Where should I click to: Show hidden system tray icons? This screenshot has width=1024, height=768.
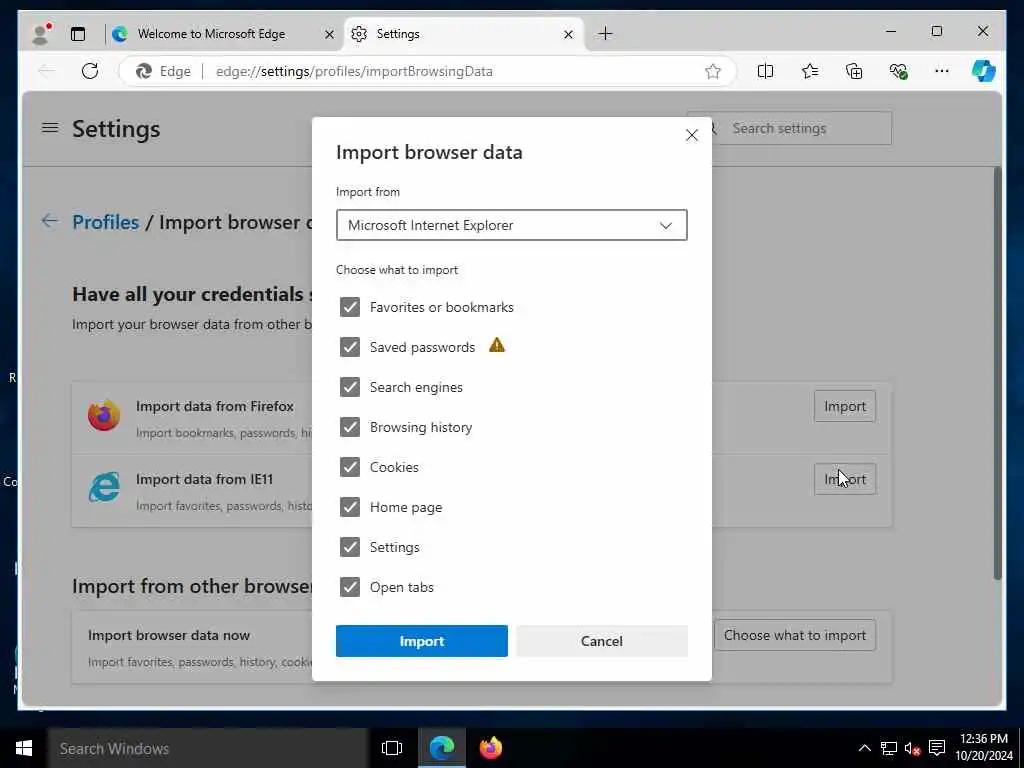click(x=864, y=748)
